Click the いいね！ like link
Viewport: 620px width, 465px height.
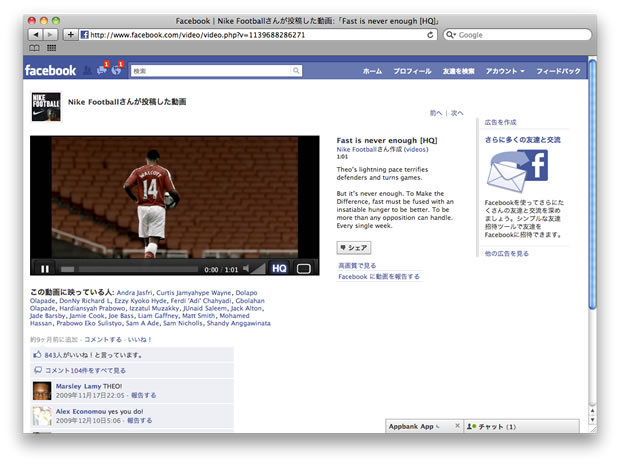coord(139,339)
